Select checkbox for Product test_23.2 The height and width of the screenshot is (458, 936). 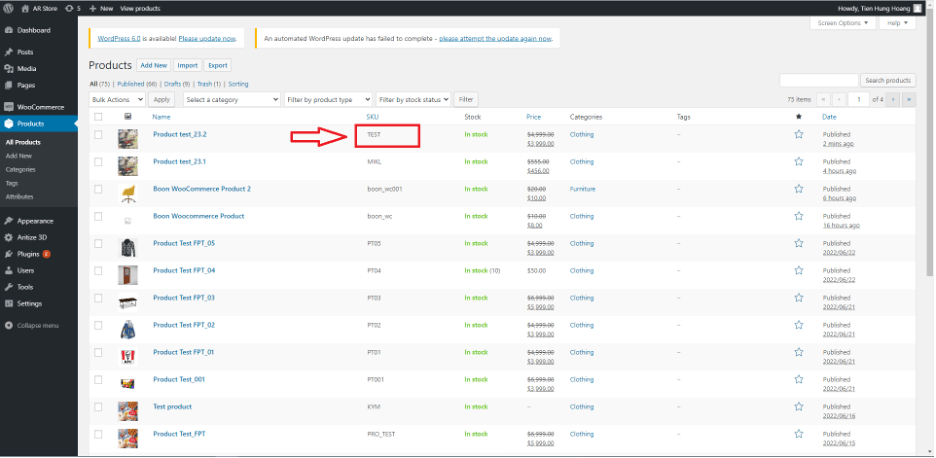click(98, 135)
